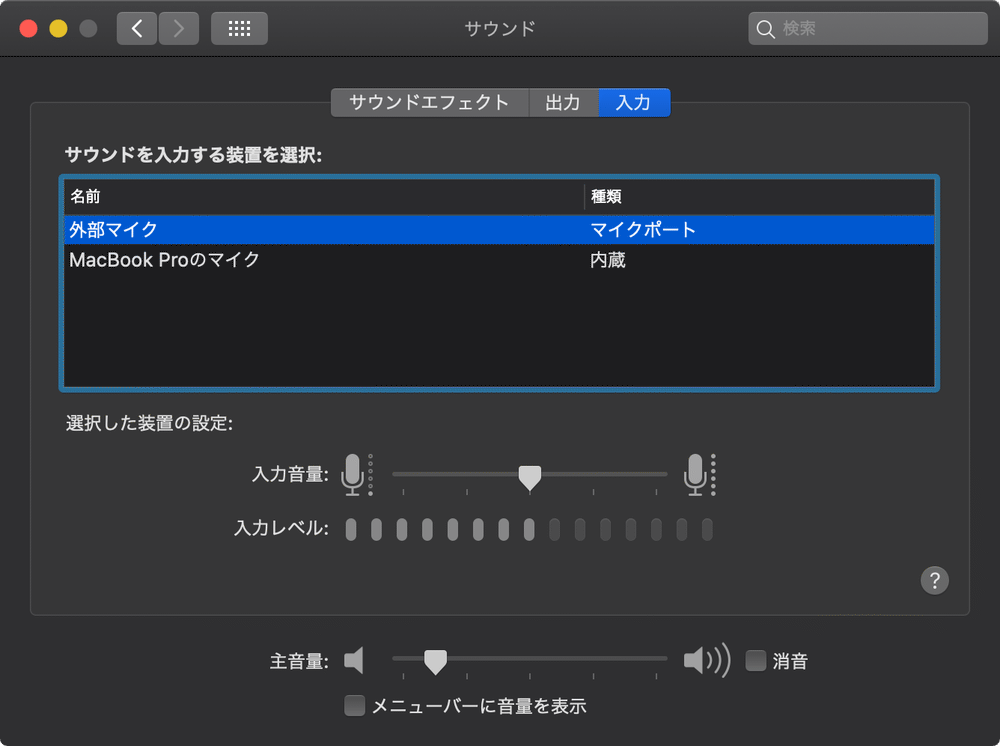1000x746 pixels.
Task: Check メニューバーに音量を表示 option
Action: tap(354, 705)
